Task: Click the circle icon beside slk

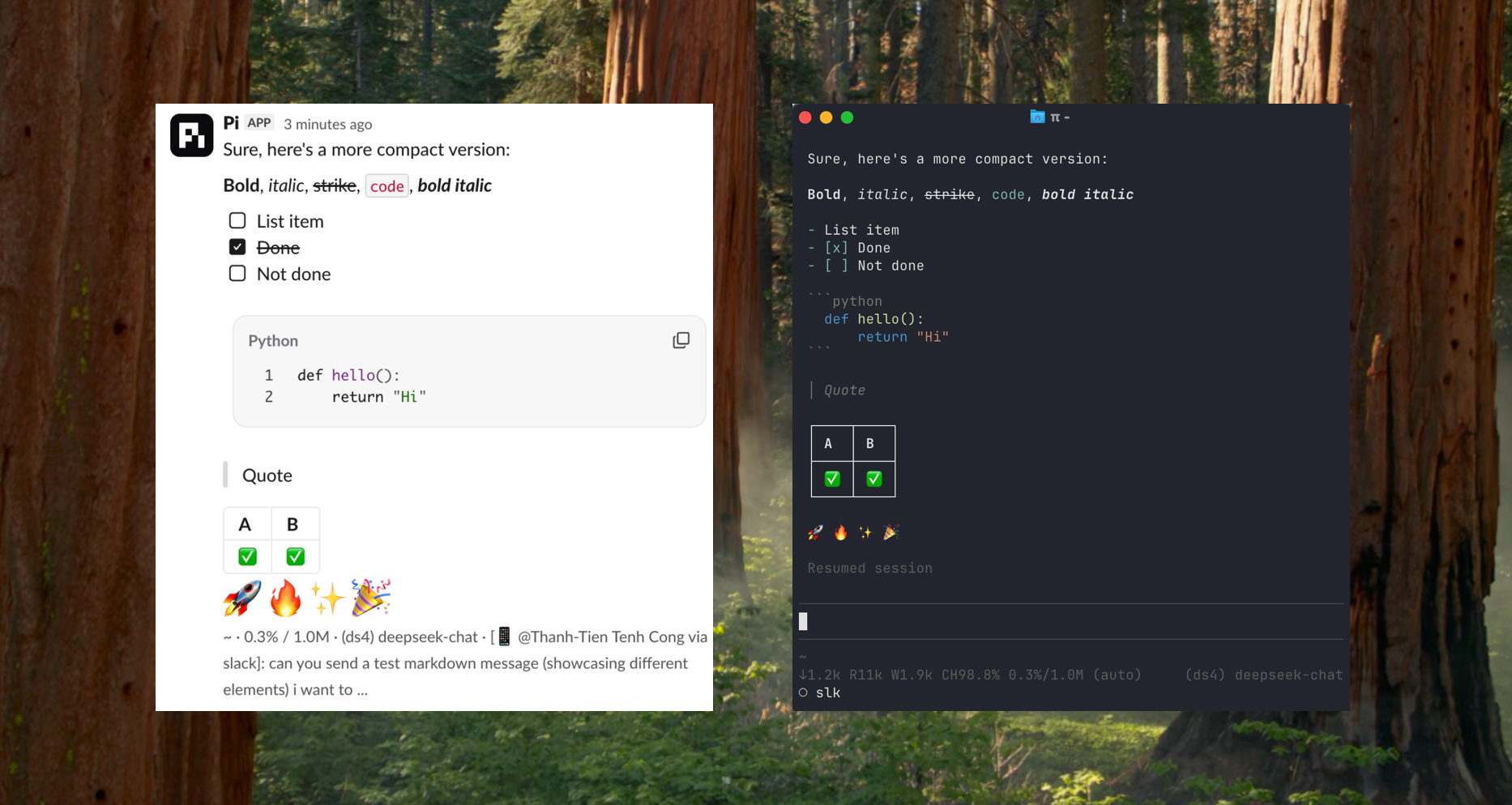Action: click(x=803, y=692)
